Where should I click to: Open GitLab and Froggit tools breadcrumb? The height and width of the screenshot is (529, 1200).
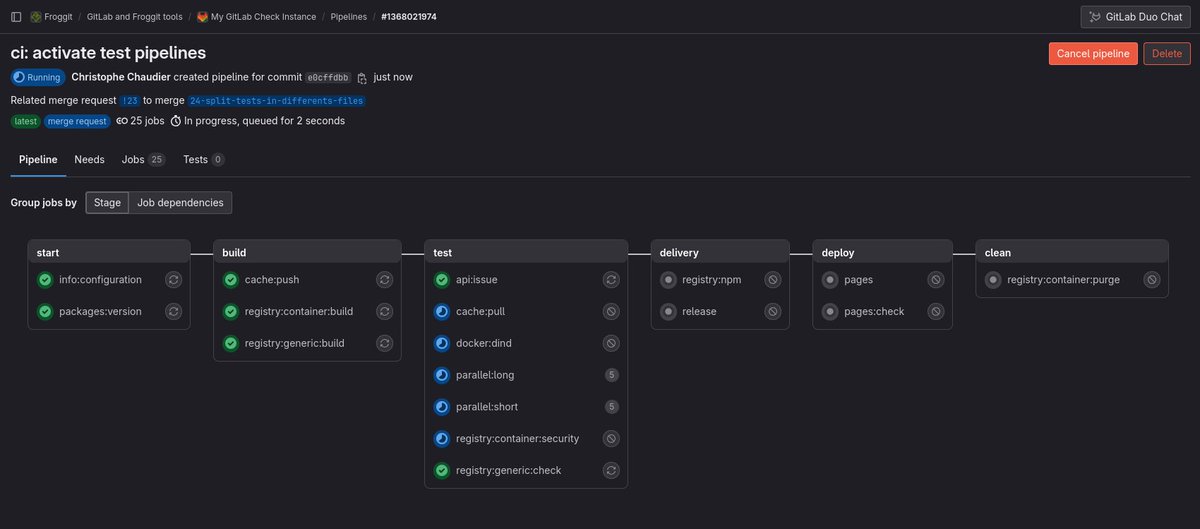pyautogui.click(x=134, y=17)
